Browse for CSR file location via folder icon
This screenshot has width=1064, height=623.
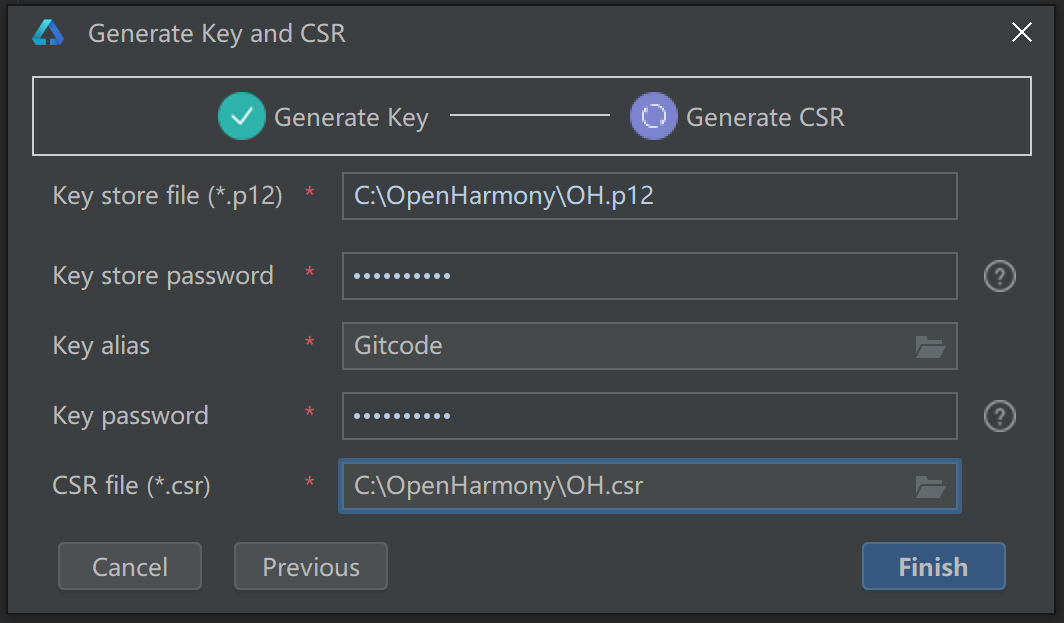(930, 487)
